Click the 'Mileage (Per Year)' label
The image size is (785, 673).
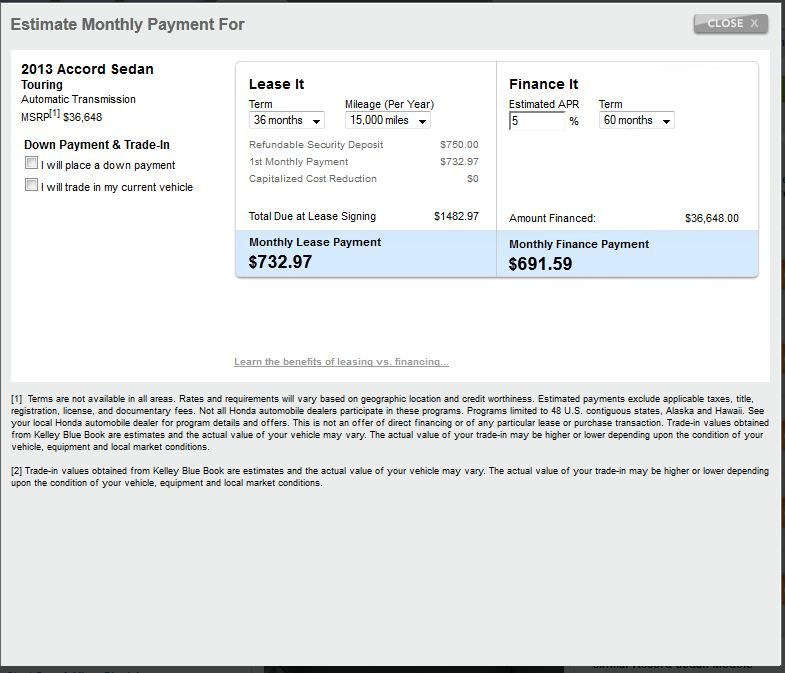coord(389,104)
